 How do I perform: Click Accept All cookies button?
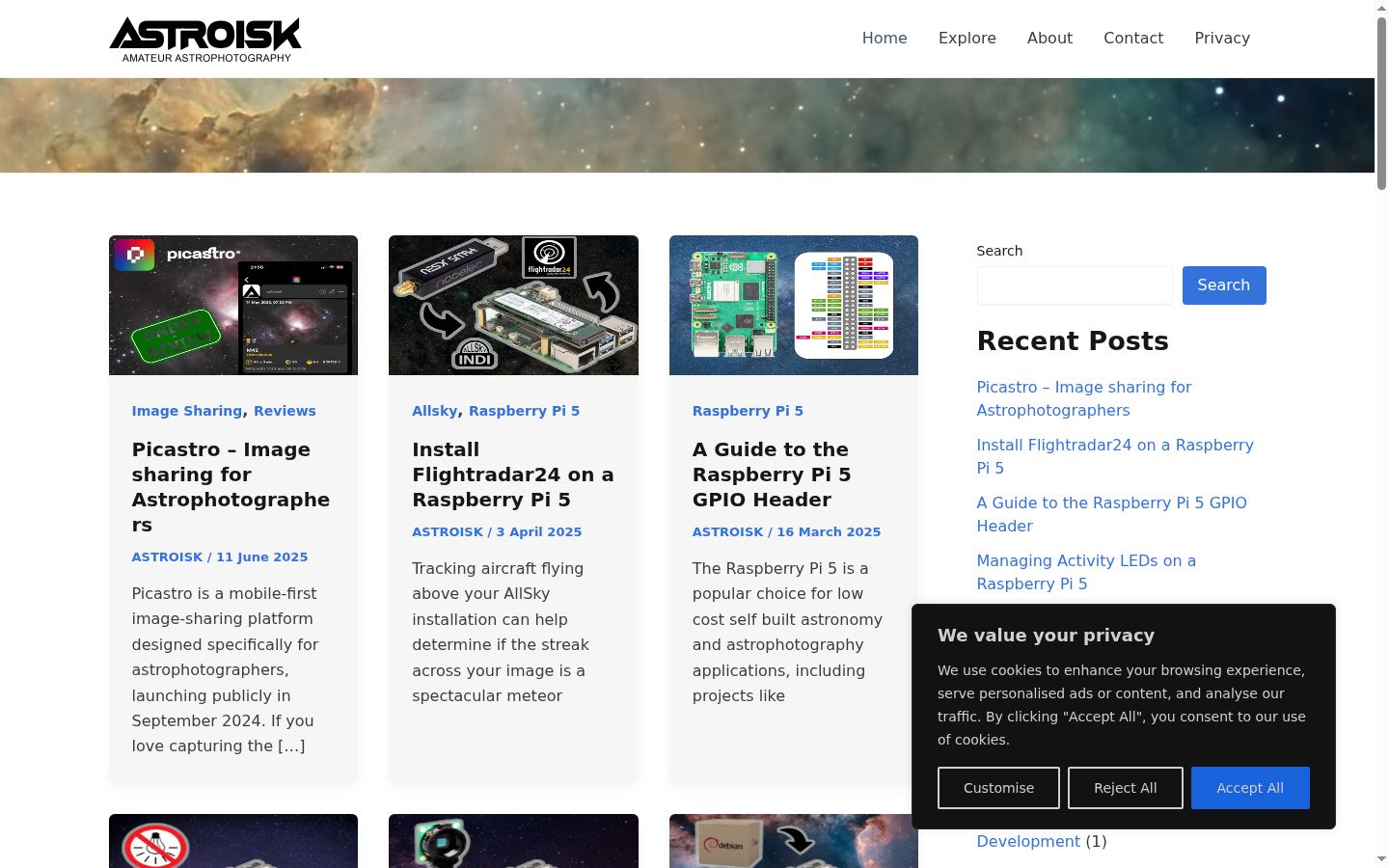click(x=1250, y=788)
